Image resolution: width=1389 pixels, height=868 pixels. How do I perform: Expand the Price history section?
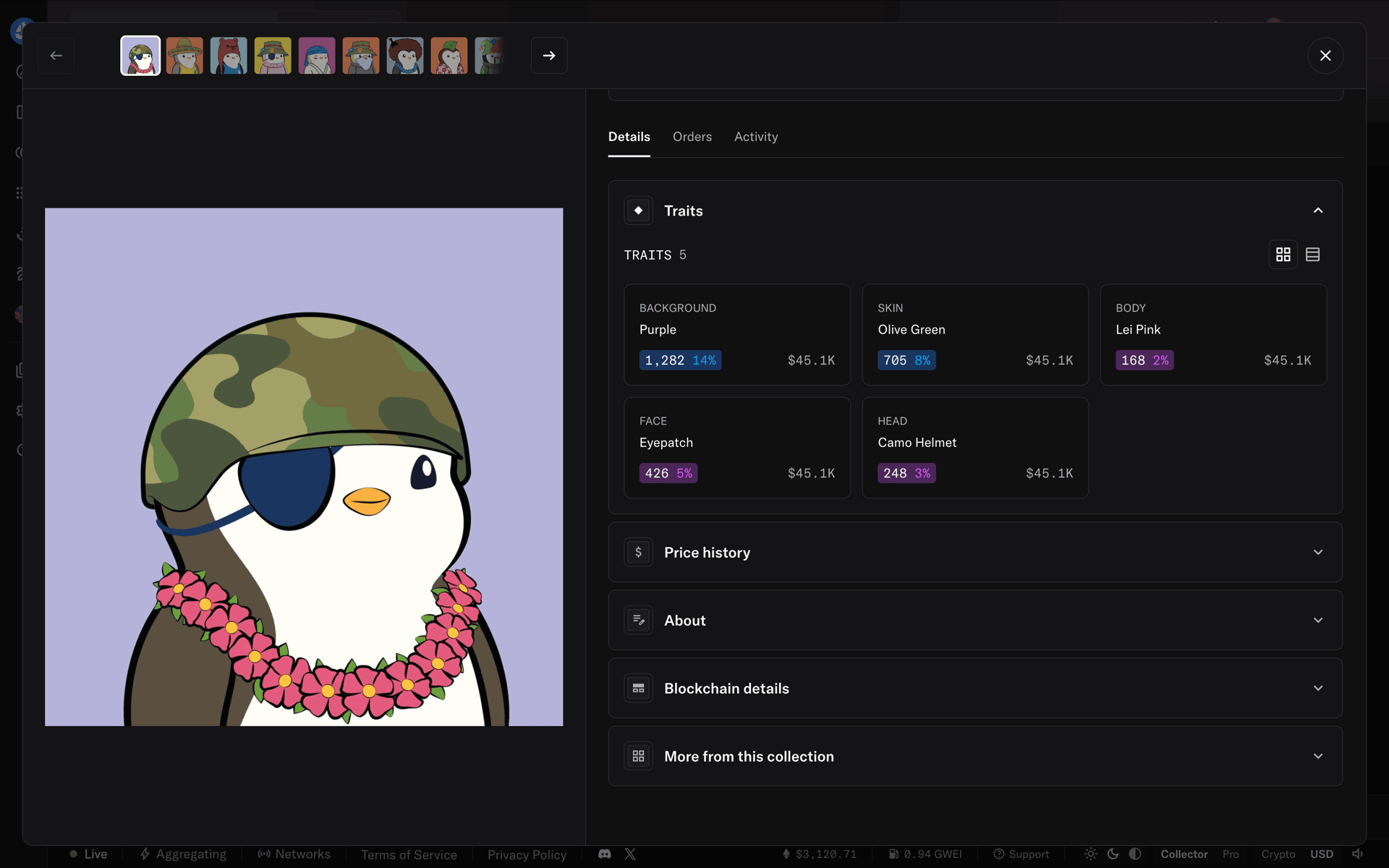pyautogui.click(x=975, y=553)
